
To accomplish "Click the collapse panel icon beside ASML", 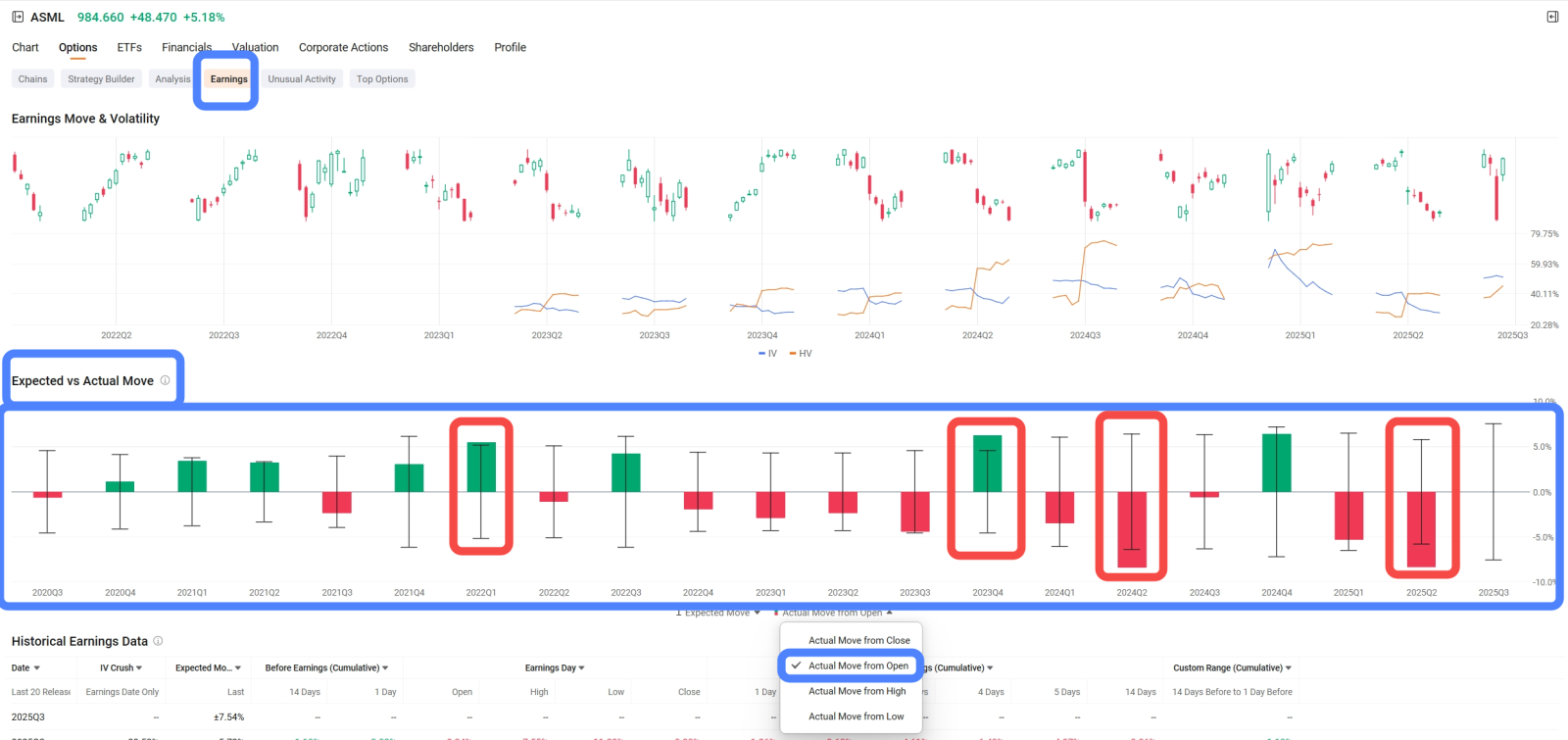I will click(x=18, y=17).
